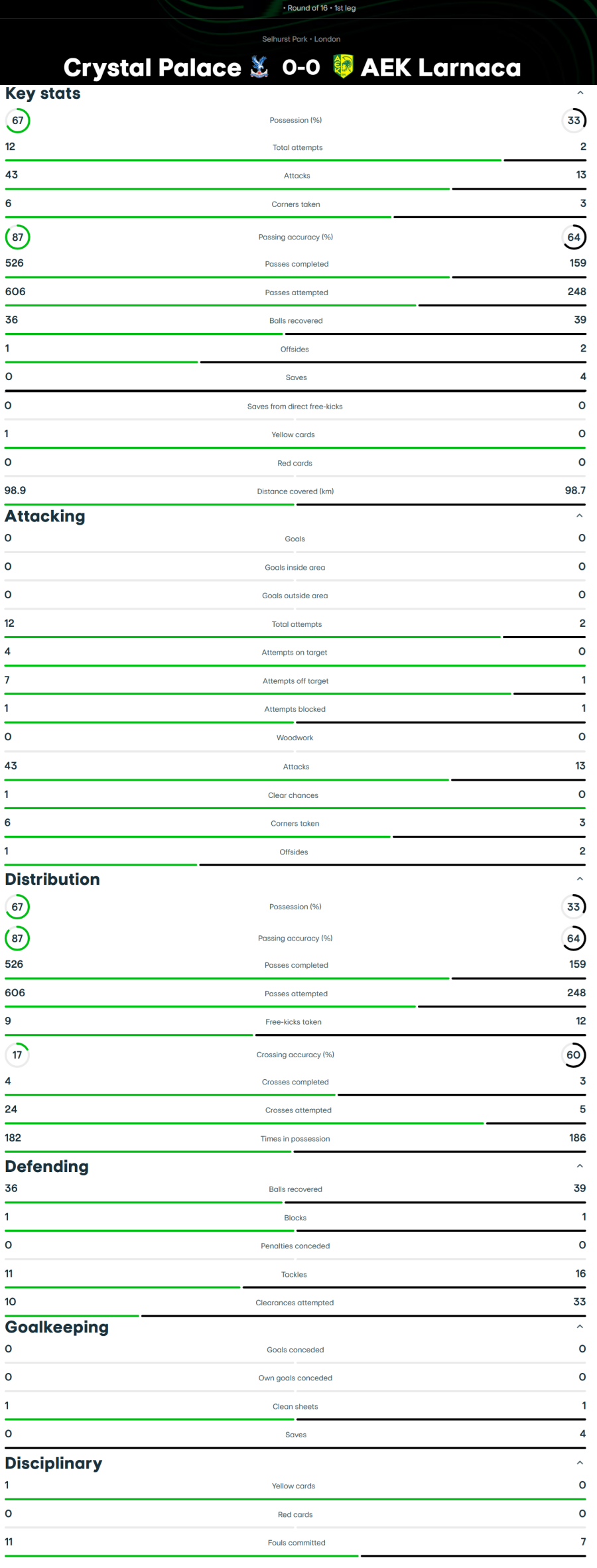Click the Selhurst Park London venue text

[301, 39]
